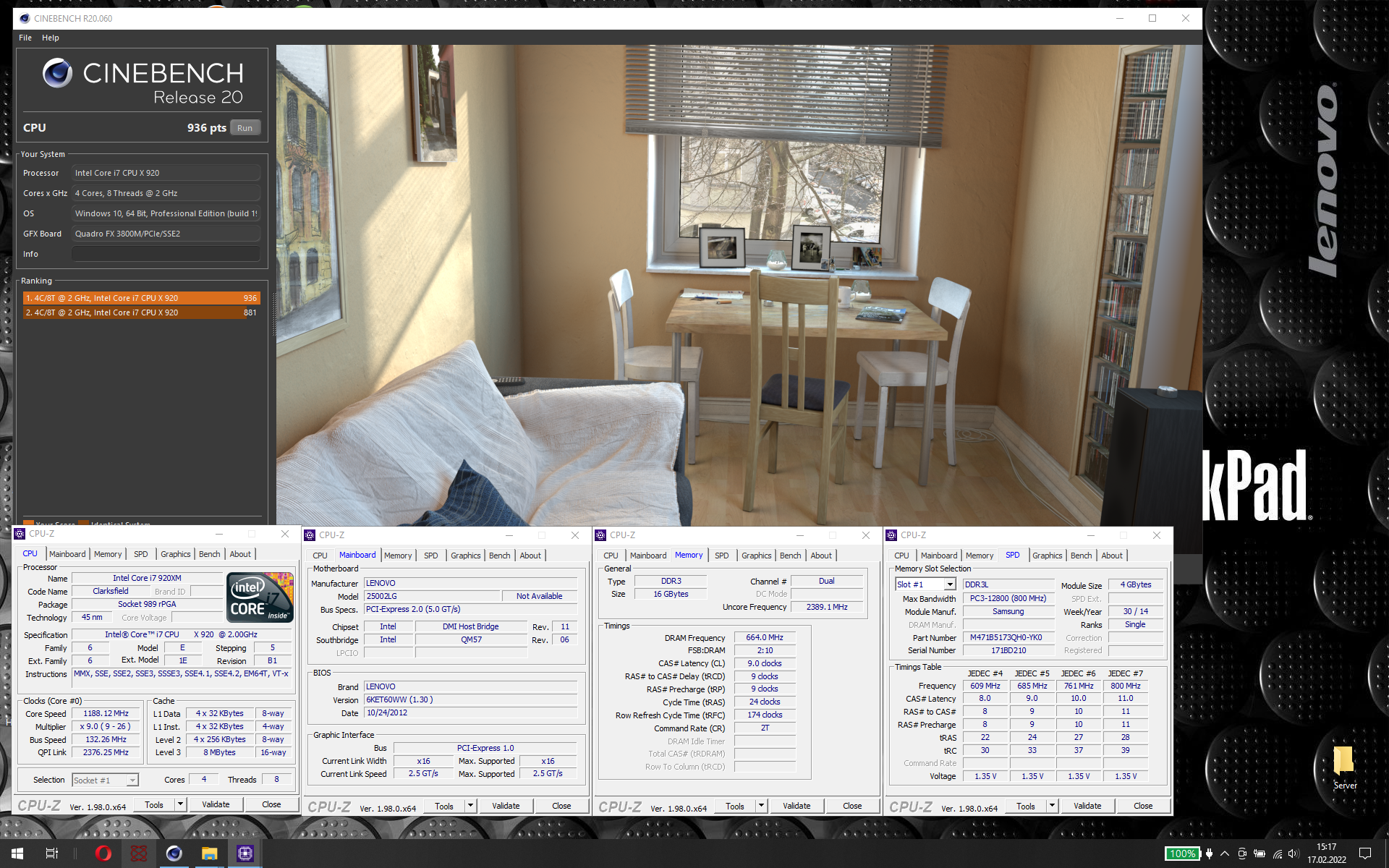Screen dimensions: 1389x868
Task: Open the Windows Start menu
Action: [x=17, y=854]
